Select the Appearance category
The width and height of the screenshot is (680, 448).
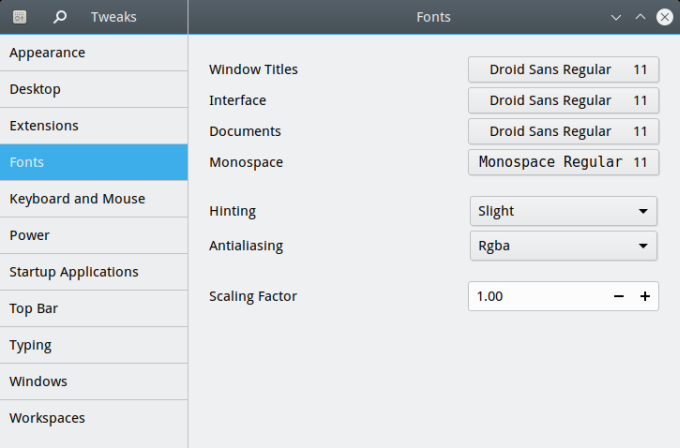(x=93, y=53)
